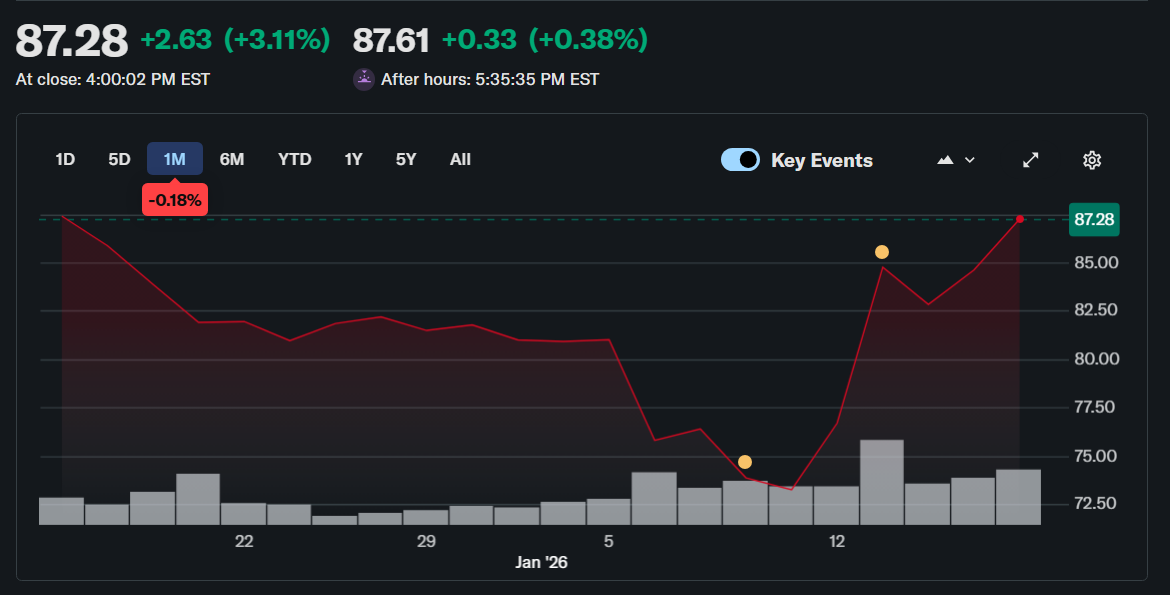The image size is (1170, 595).
Task: Open chart type mountain icon dropdown
Action: [x=956, y=160]
